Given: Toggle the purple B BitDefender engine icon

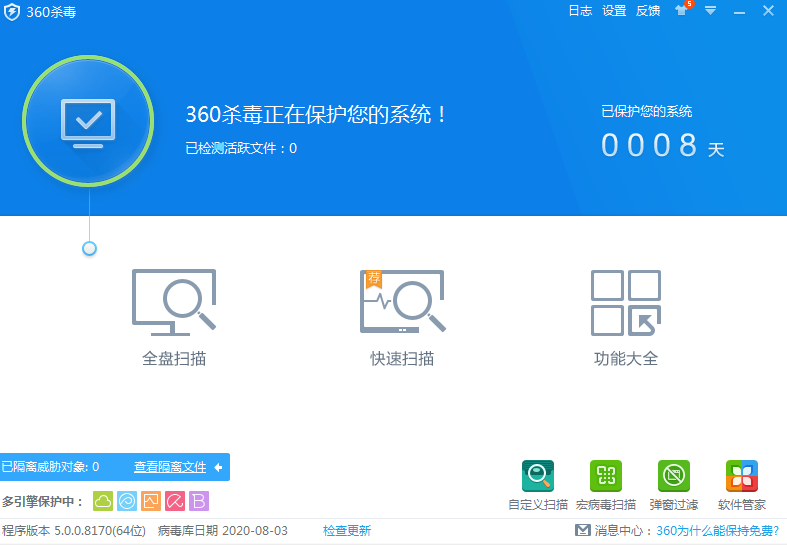Looking at the screenshot, I should 199,501.
